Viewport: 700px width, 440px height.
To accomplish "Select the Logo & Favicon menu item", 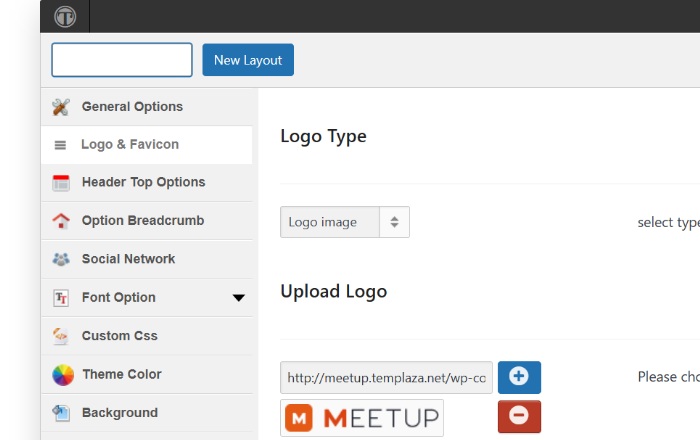I will click(147, 145).
